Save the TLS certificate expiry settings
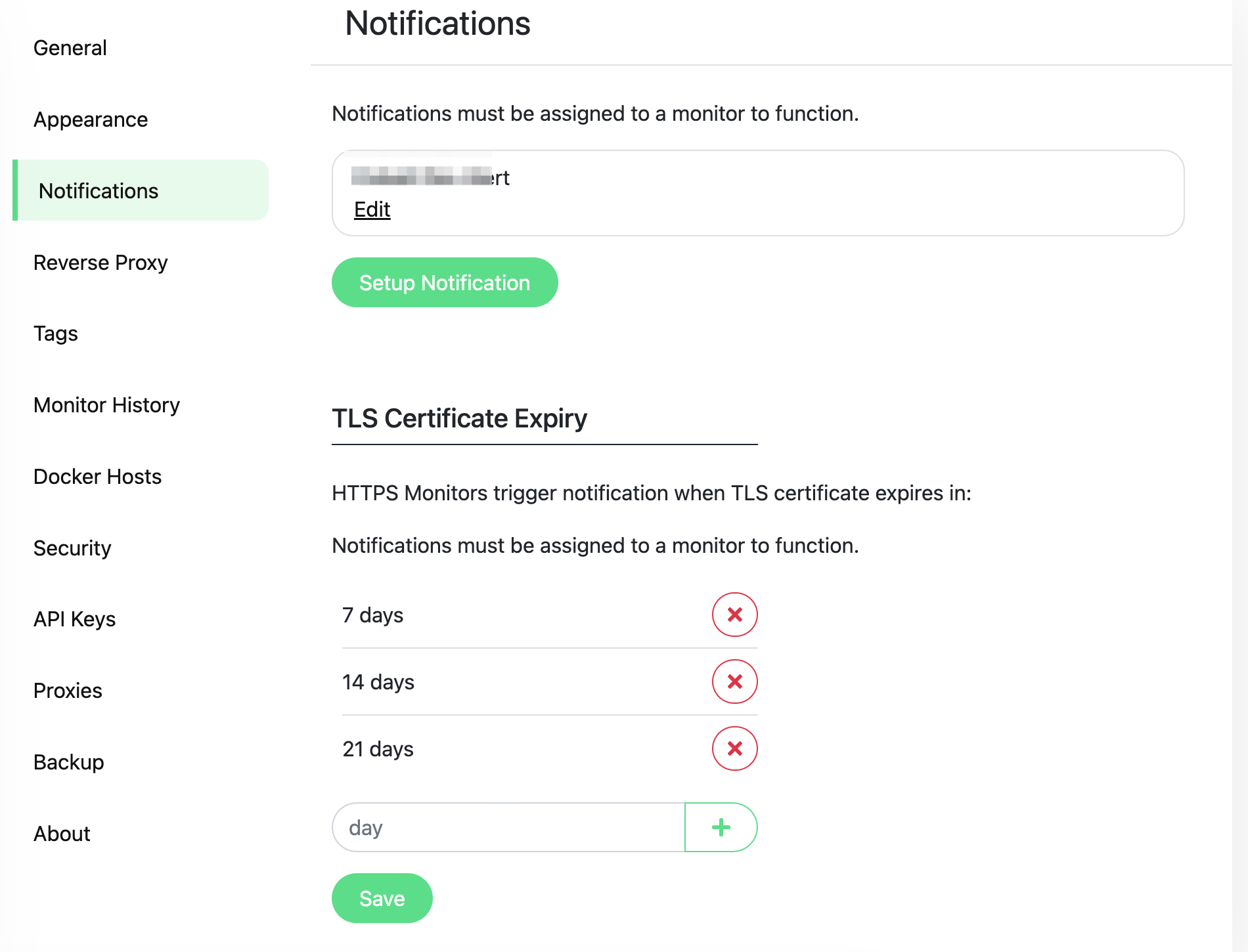The height and width of the screenshot is (952, 1248). pos(382,898)
